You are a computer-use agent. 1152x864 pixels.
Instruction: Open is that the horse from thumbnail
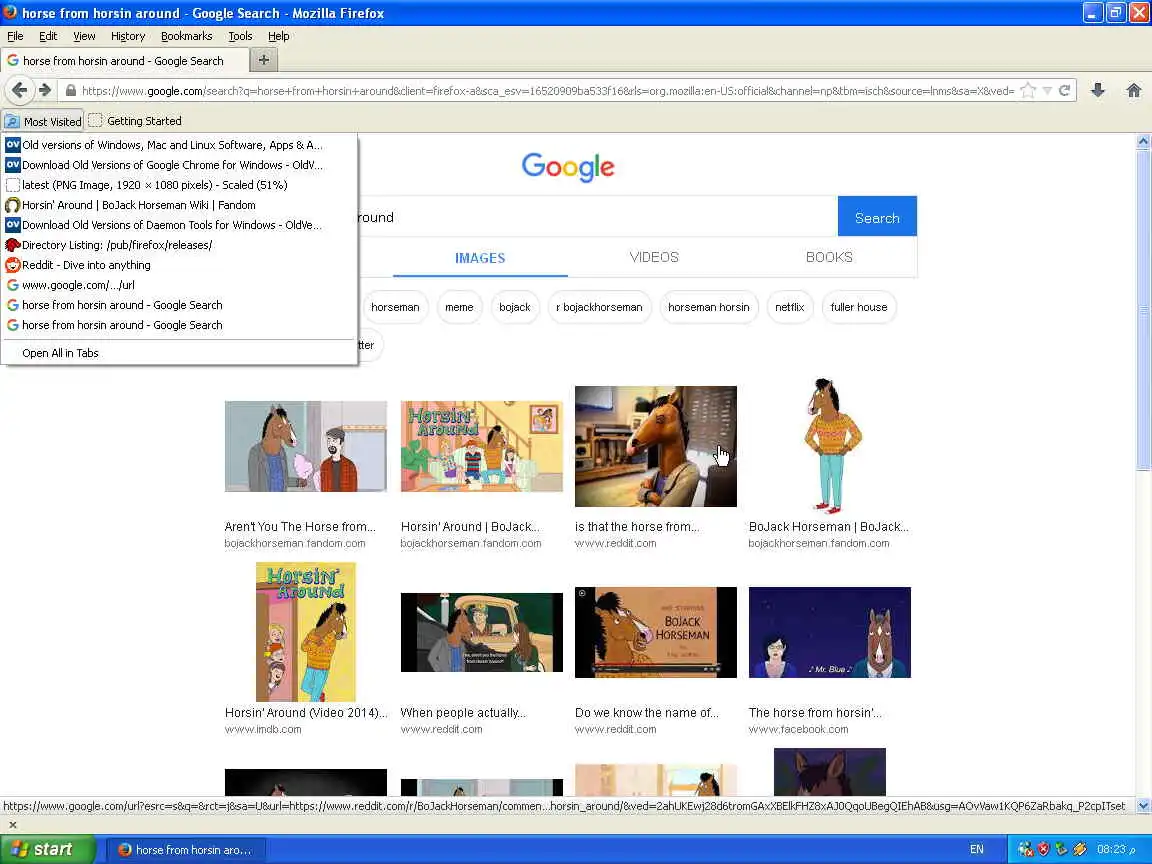point(655,446)
